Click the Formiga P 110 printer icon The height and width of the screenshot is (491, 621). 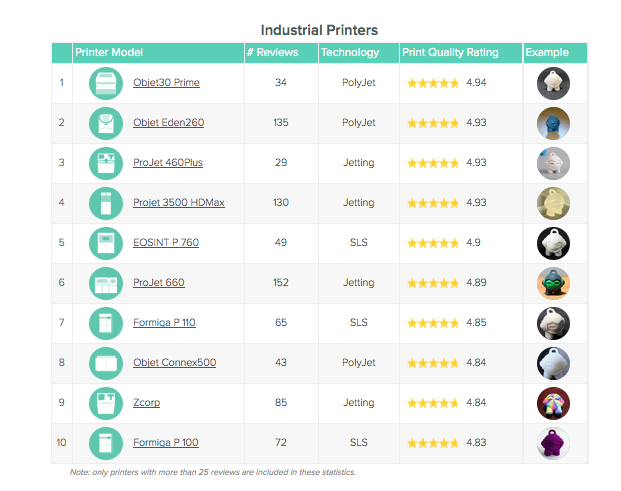tap(106, 323)
